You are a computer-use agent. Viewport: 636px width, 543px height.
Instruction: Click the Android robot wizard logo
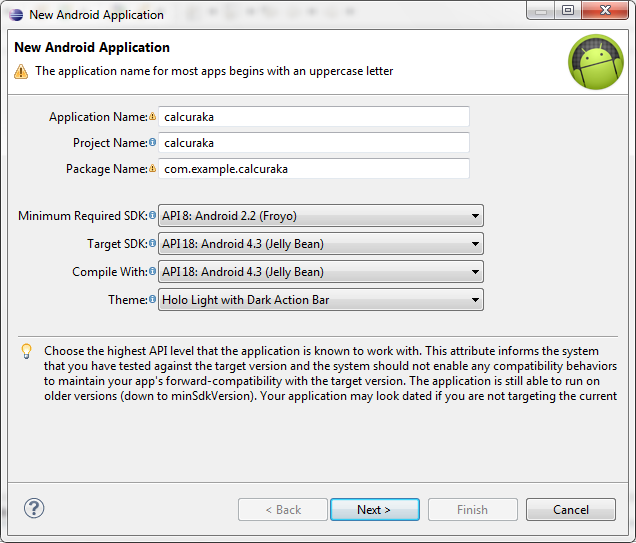coord(596,62)
